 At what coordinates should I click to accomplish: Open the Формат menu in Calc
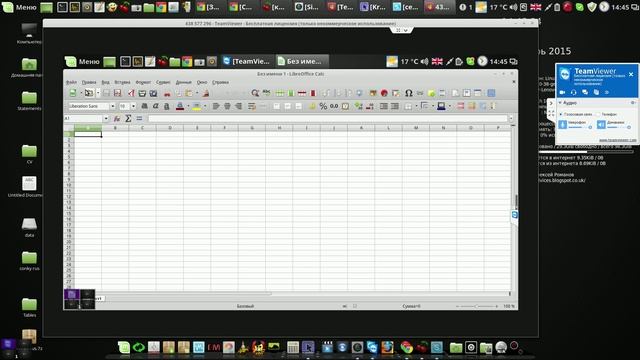click(143, 82)
